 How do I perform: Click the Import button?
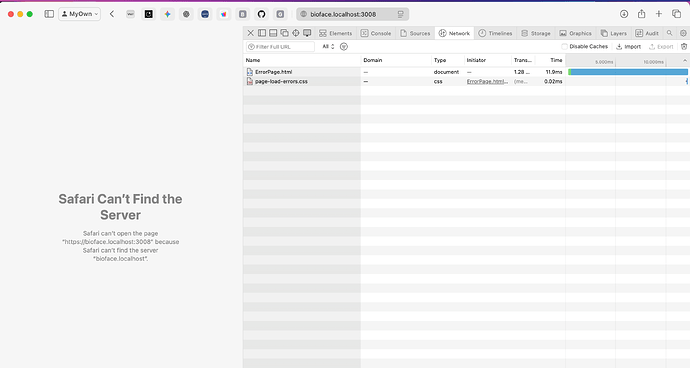click(628, 47)
